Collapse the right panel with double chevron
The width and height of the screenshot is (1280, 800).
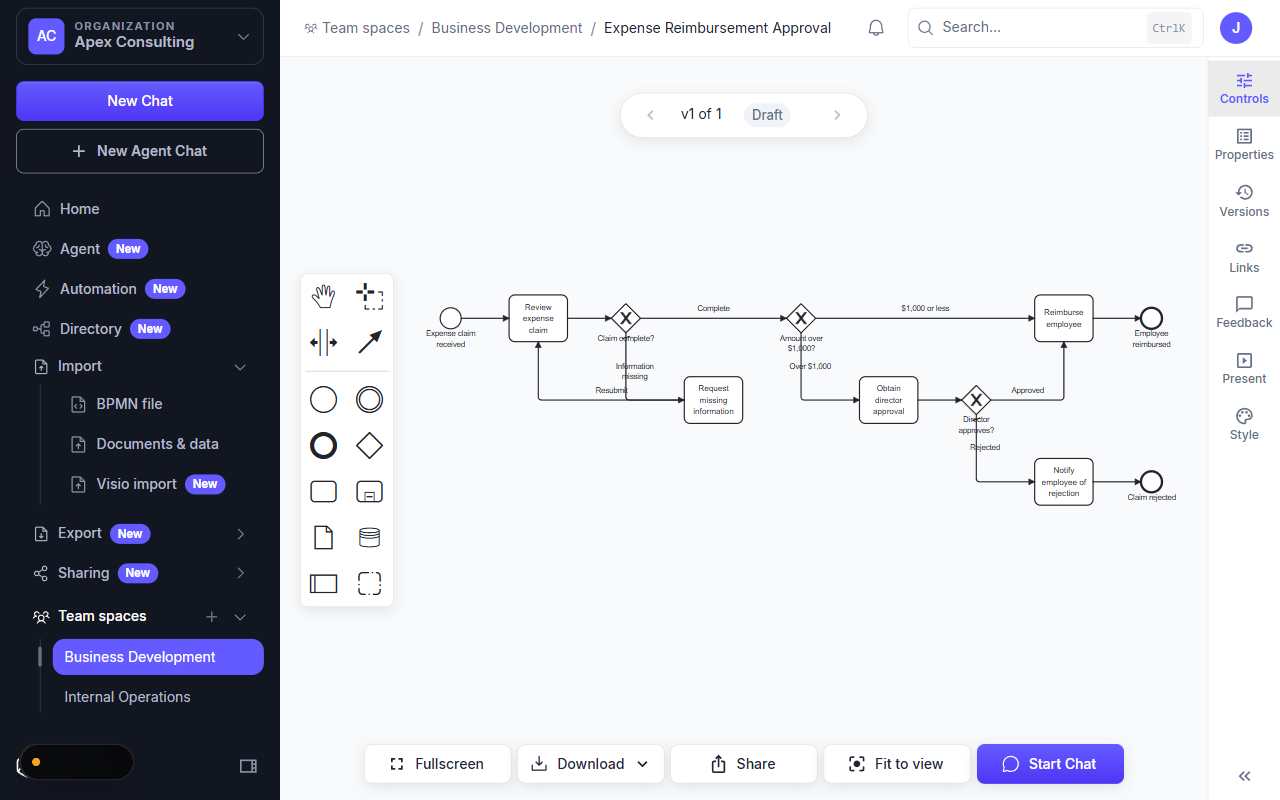click(x=1244, y=776)
